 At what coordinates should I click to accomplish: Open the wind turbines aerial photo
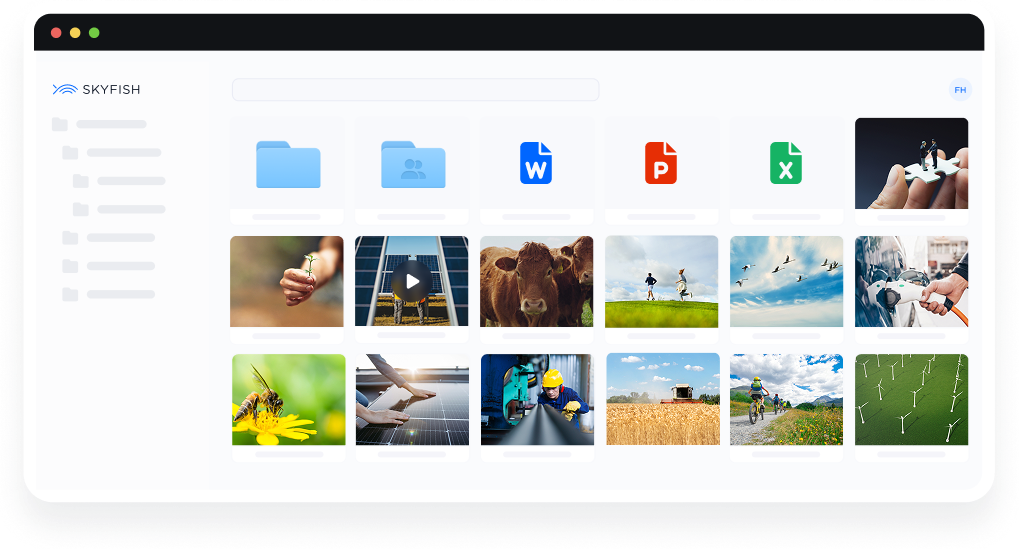point(911,399)
